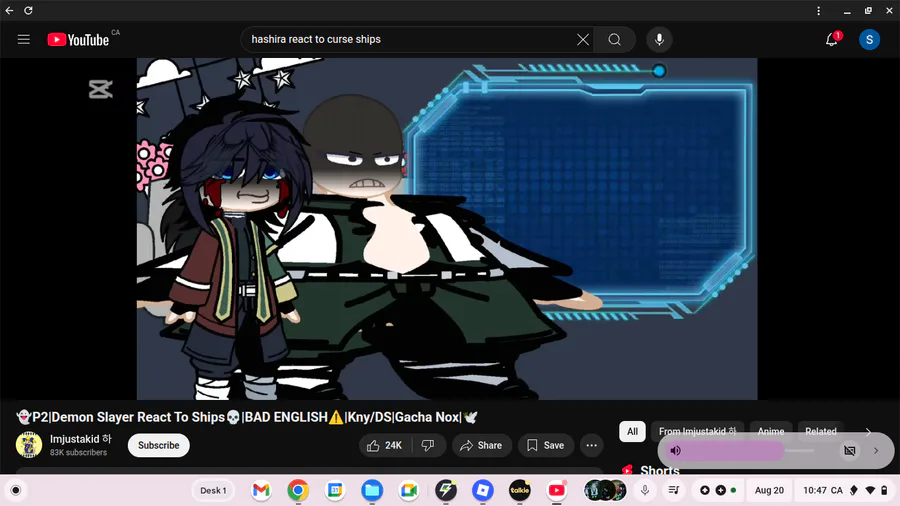
Task: Select the All filter chip
Action: [632, 431]
